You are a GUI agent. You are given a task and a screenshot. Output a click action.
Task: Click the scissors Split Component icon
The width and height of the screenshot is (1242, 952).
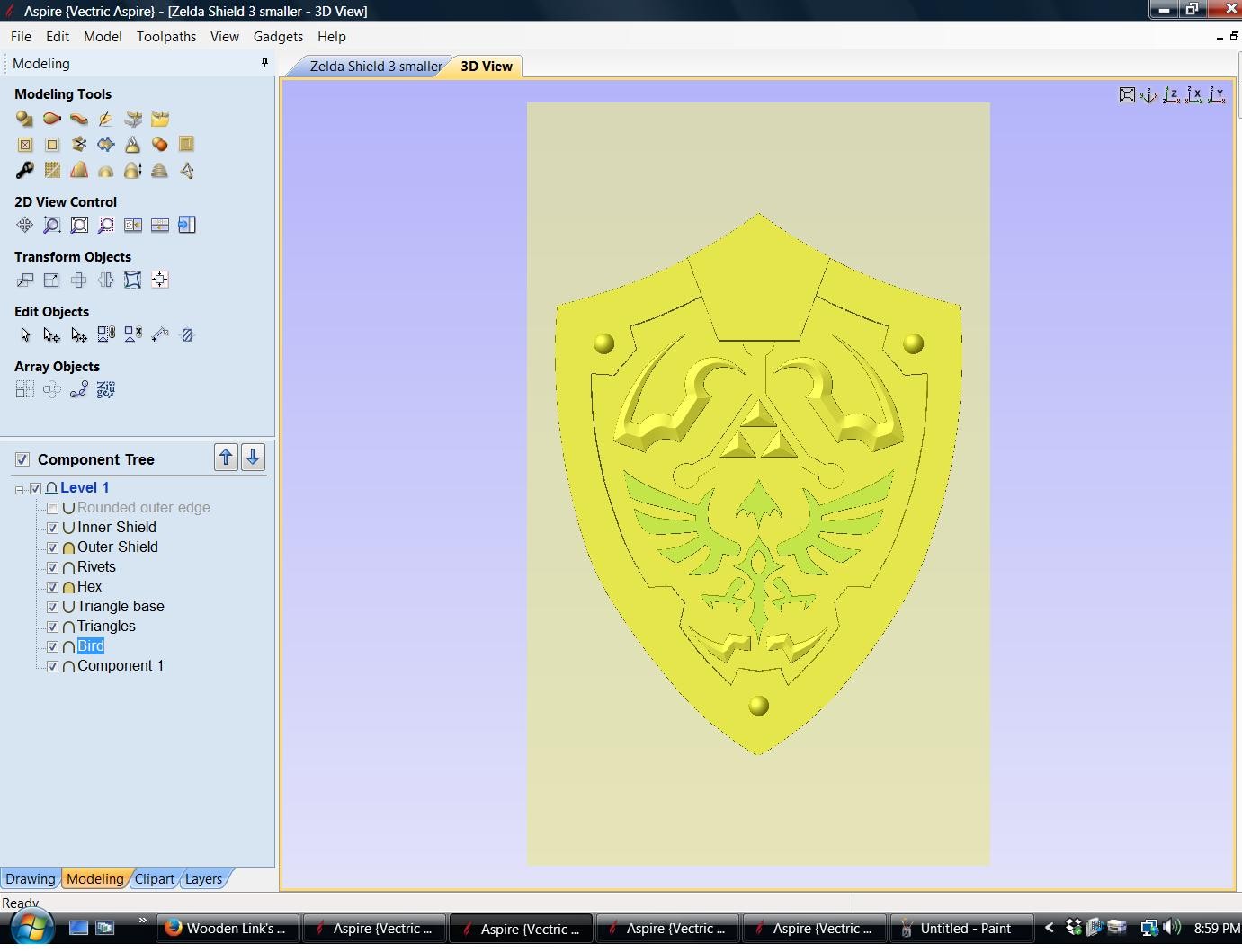[x=79, y=144]
